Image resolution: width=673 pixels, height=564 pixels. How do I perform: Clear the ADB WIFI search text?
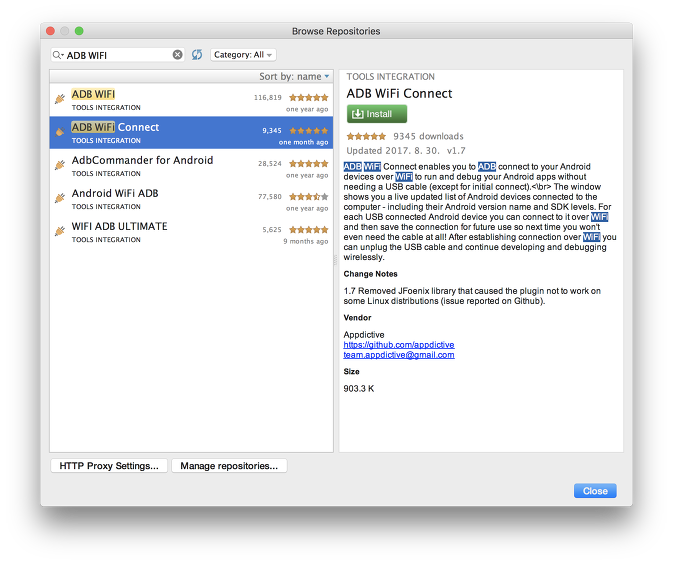[x=177, y=55]
